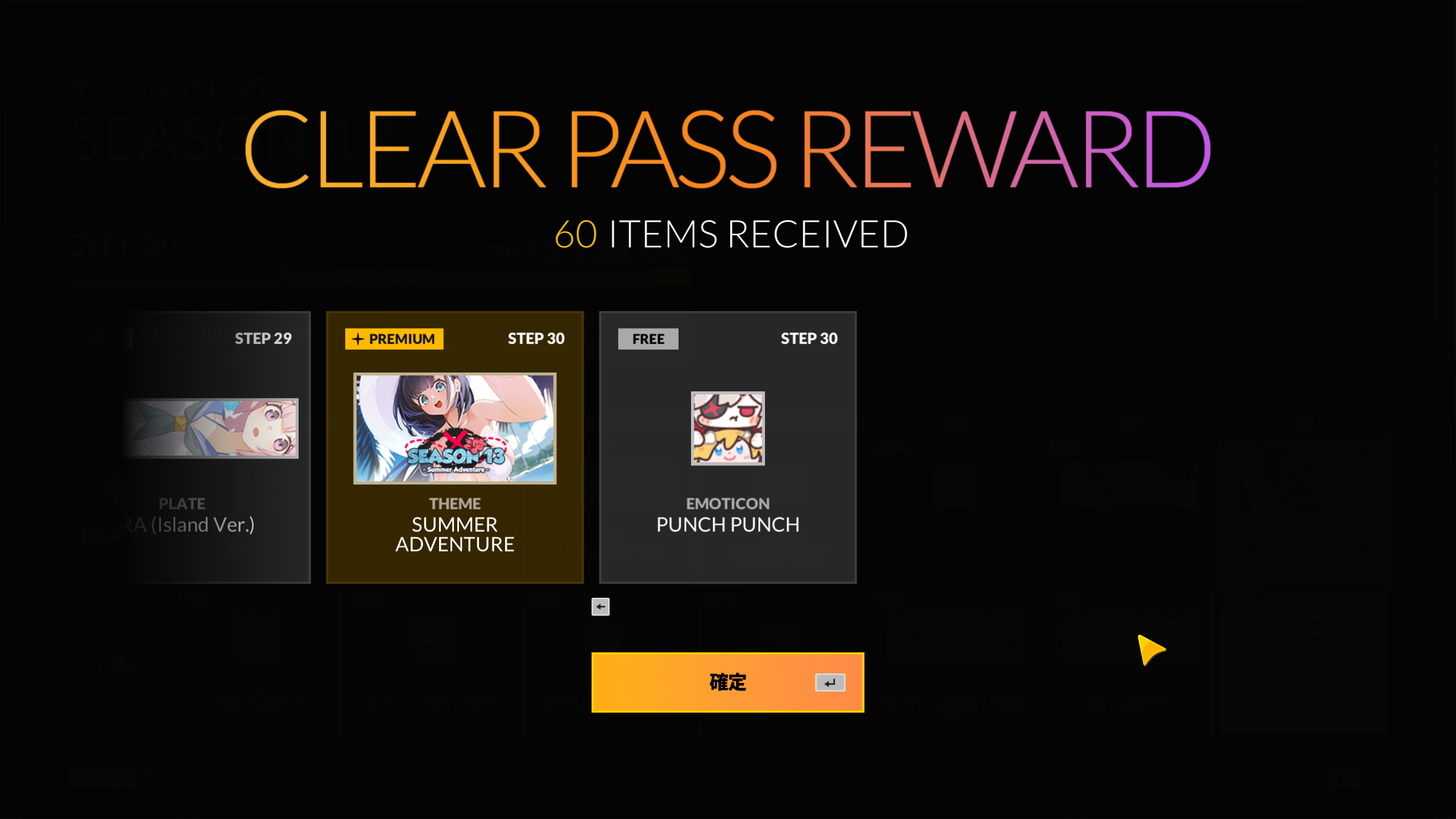
Task: Click the Enter key icon on the confirm button
Action: point(830,682)
